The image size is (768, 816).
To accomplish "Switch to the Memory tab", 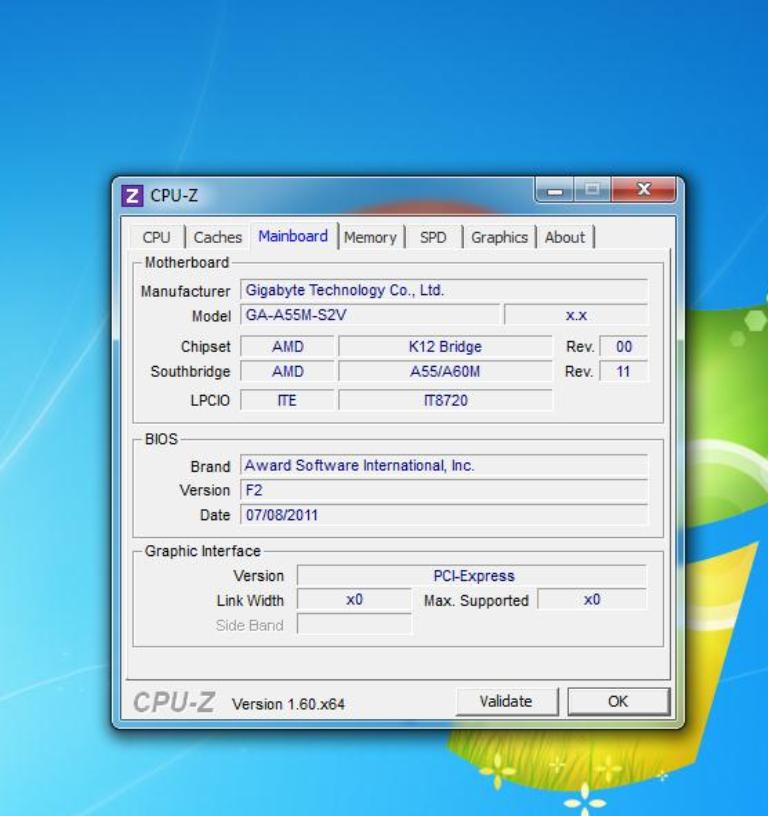I will (370, 237).
